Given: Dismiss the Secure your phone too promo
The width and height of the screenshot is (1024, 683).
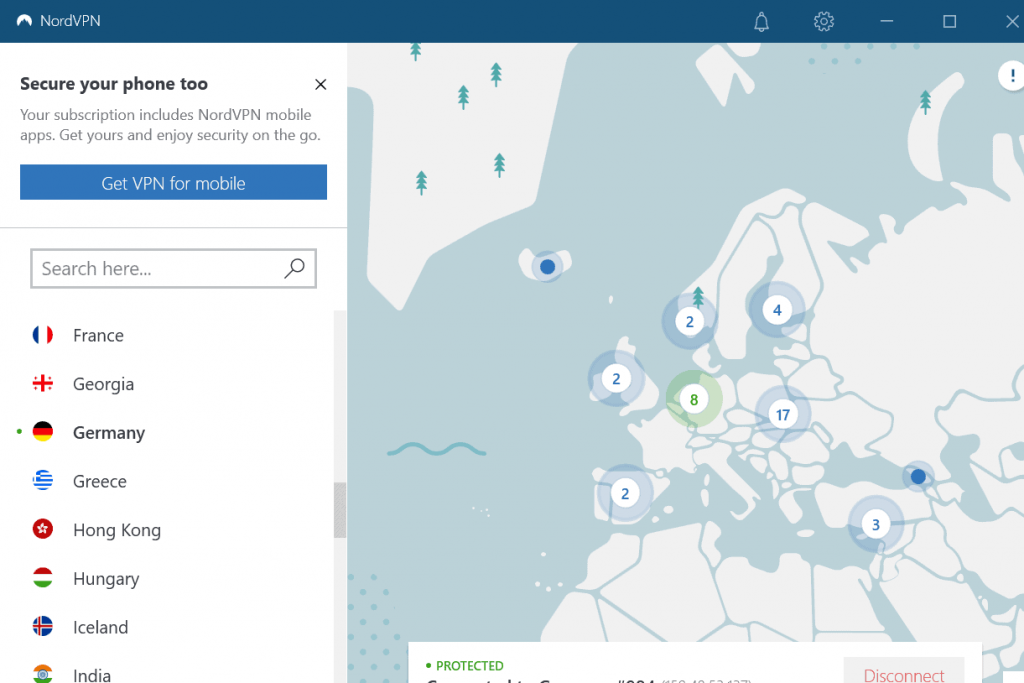Looking at the screenshot, I should point(320,84).
